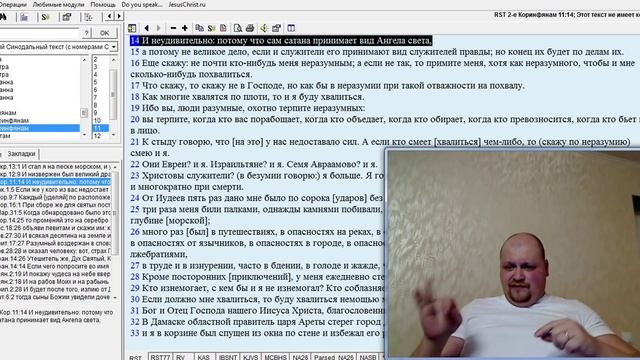Select chapter 2 in chapter list
Viewport: 640px width, 360px height.
[100, 59]
